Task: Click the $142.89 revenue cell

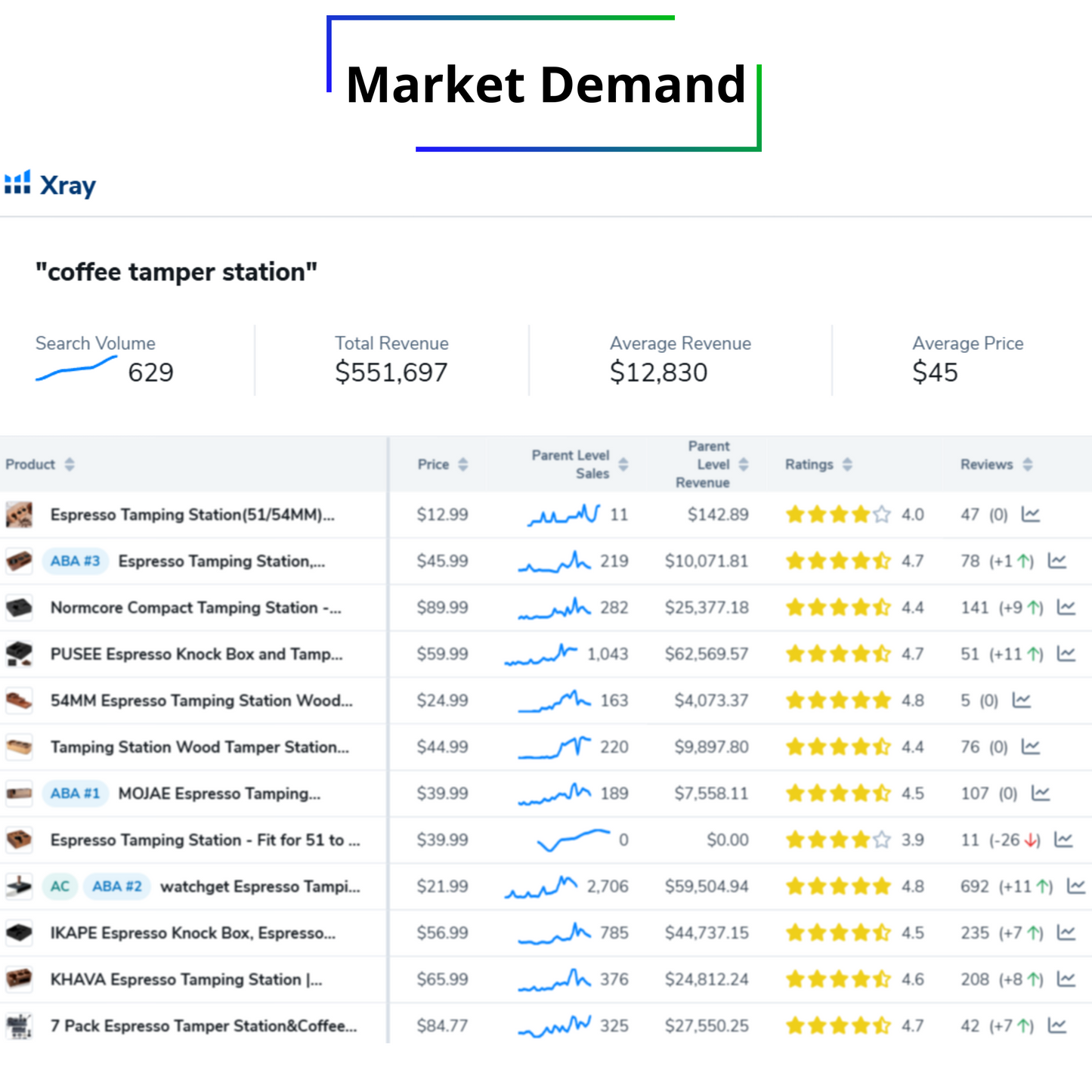Action: [718, 515]
